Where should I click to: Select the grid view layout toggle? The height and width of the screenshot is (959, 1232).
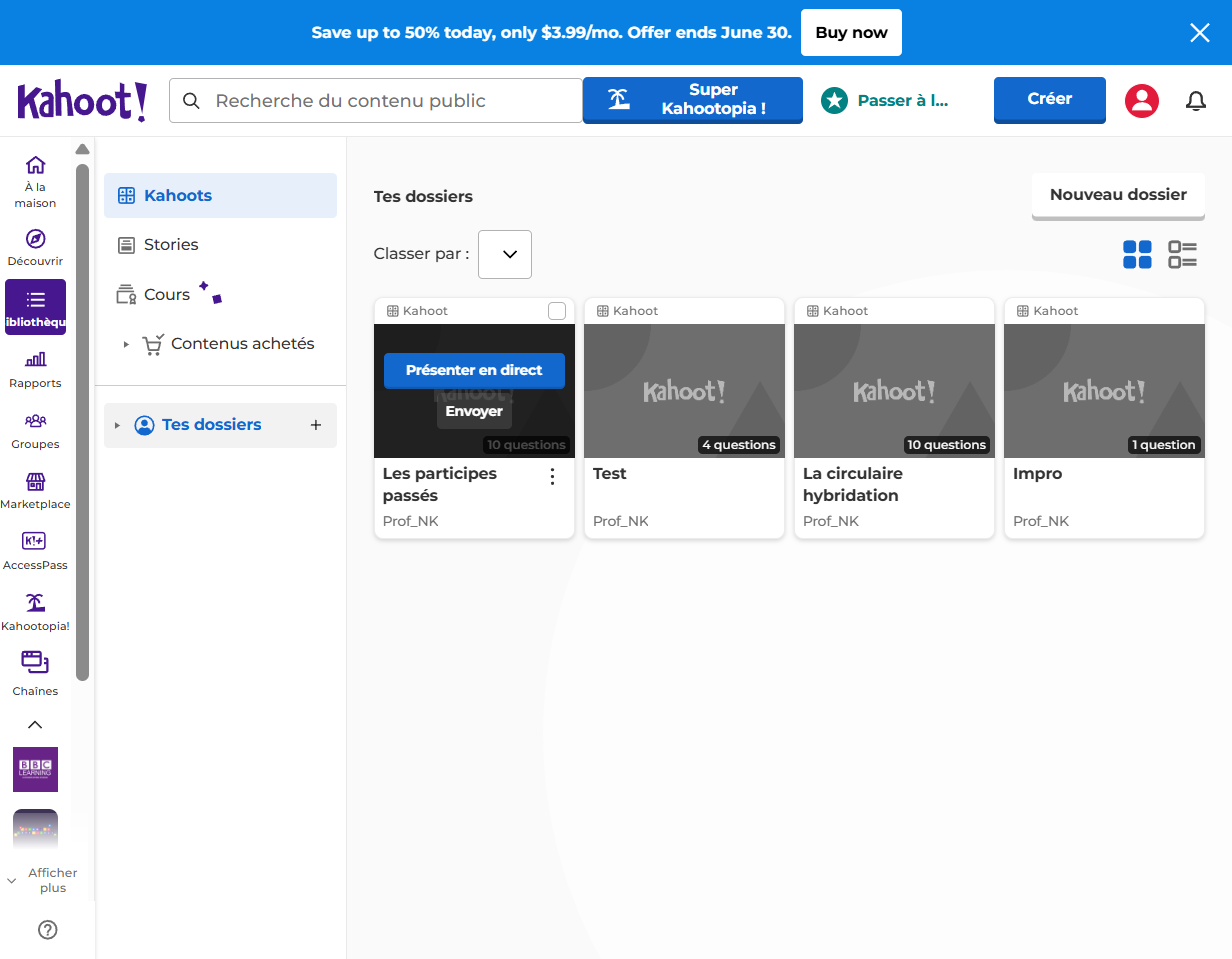(x=1137, y=254)
